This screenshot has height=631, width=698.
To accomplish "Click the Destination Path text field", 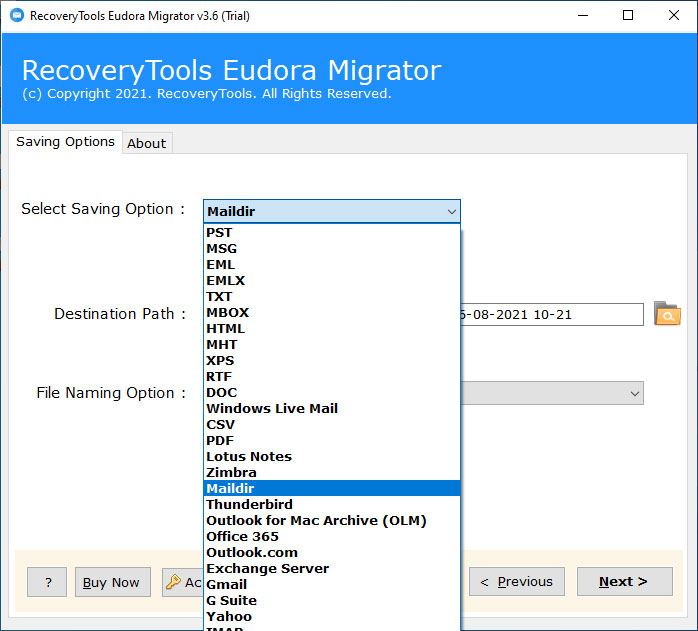I will pyautogui.click(x=552, y=315).
